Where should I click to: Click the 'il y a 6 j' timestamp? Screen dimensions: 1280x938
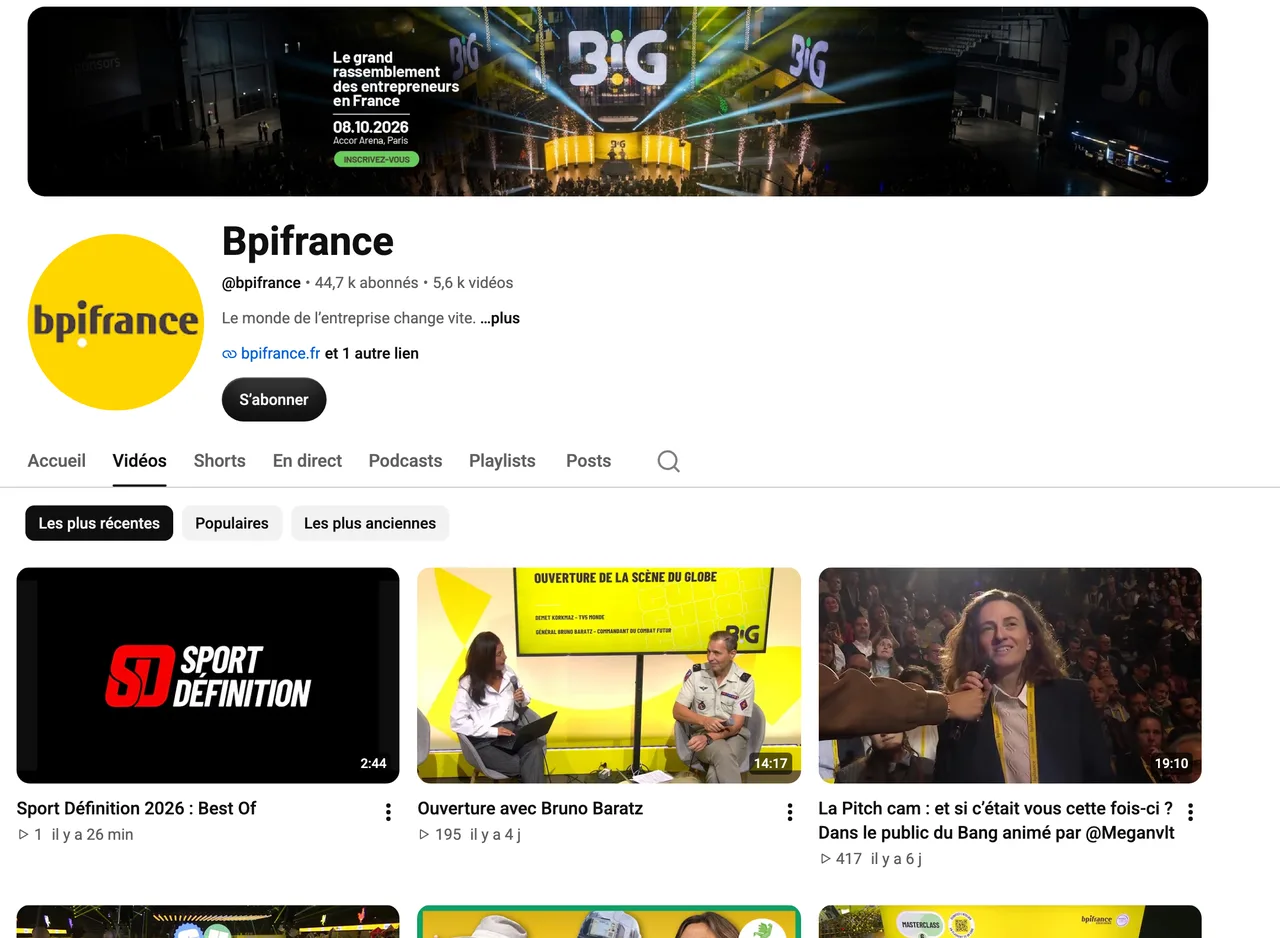pos(896,858)
